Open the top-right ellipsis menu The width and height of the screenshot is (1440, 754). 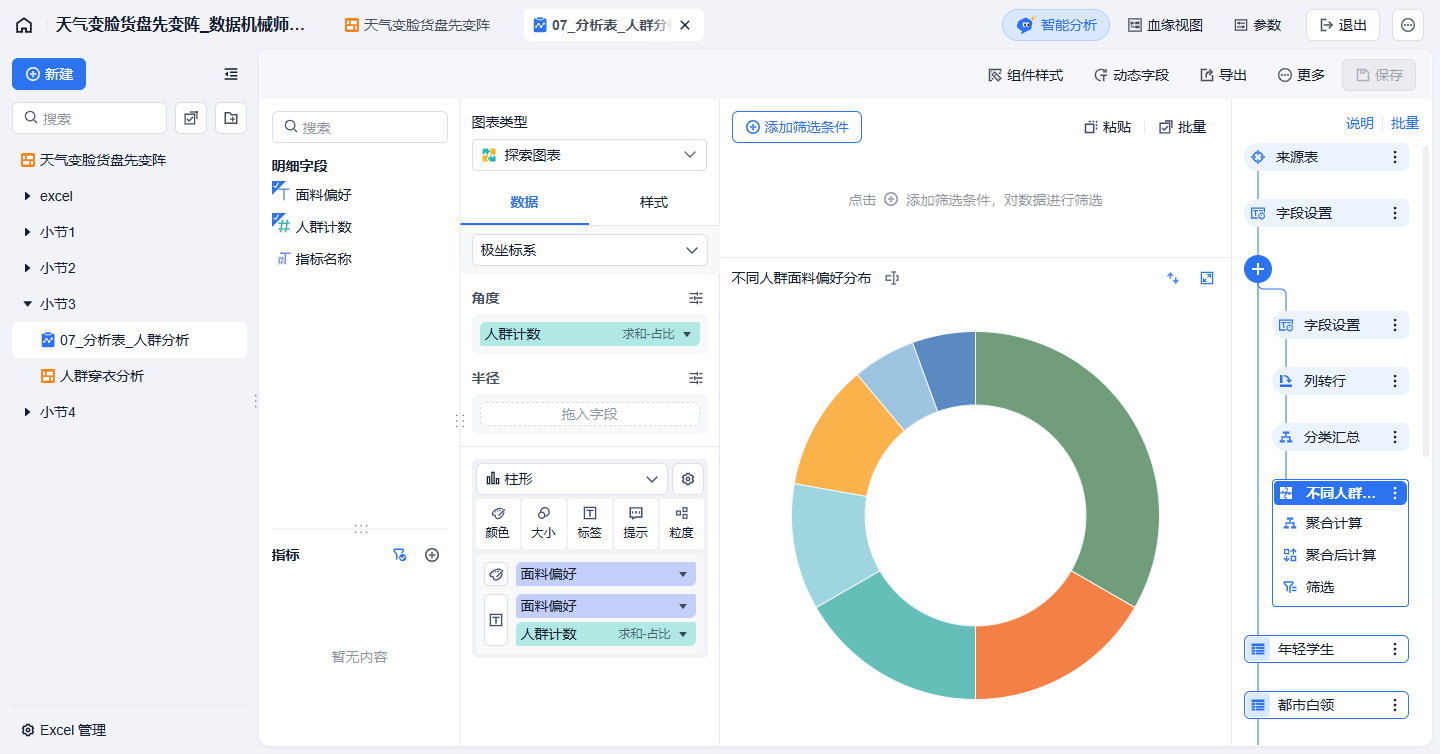click(x=1408, y=25)
